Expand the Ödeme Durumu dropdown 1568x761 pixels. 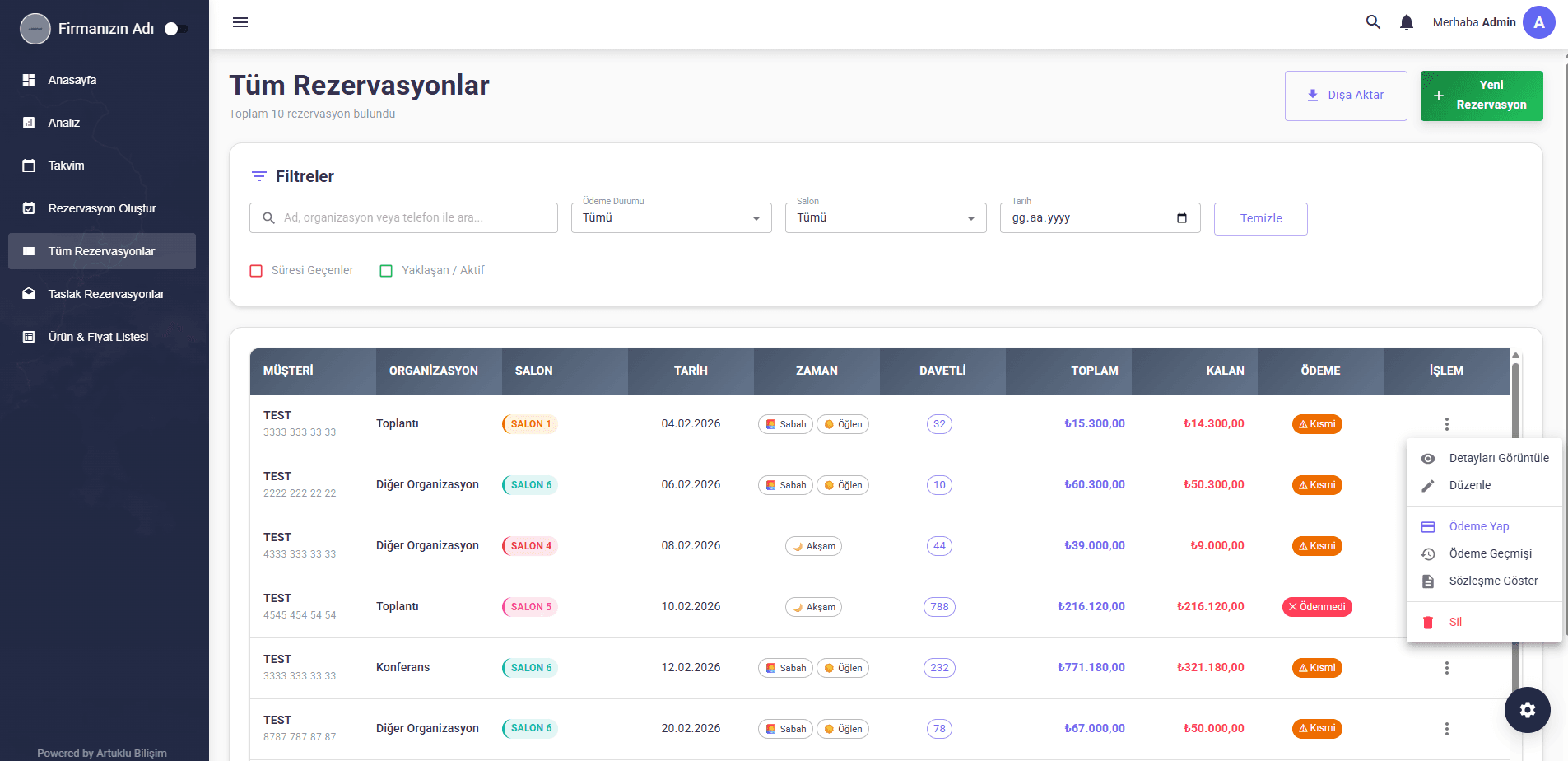[x=672, y=218]
